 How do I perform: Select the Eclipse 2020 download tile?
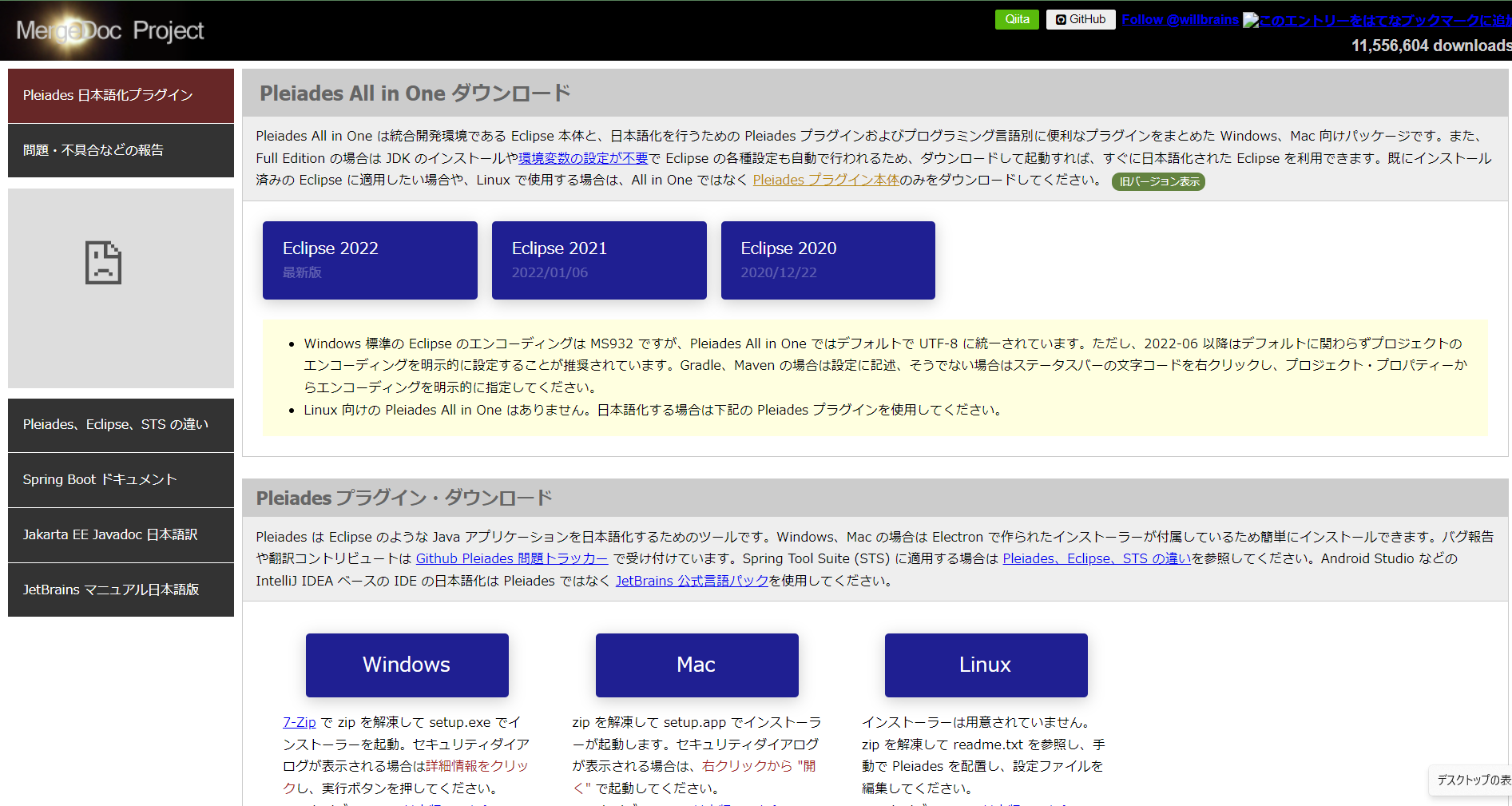point(828,260)
